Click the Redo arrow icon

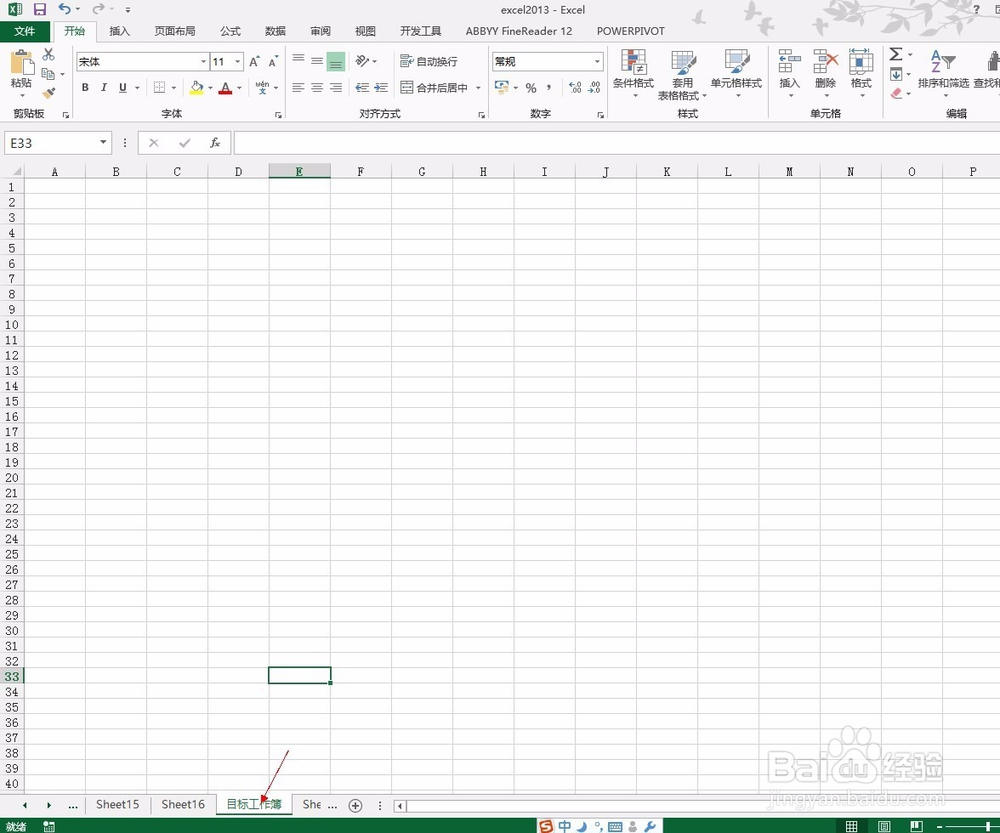click(x=98, y=9)
